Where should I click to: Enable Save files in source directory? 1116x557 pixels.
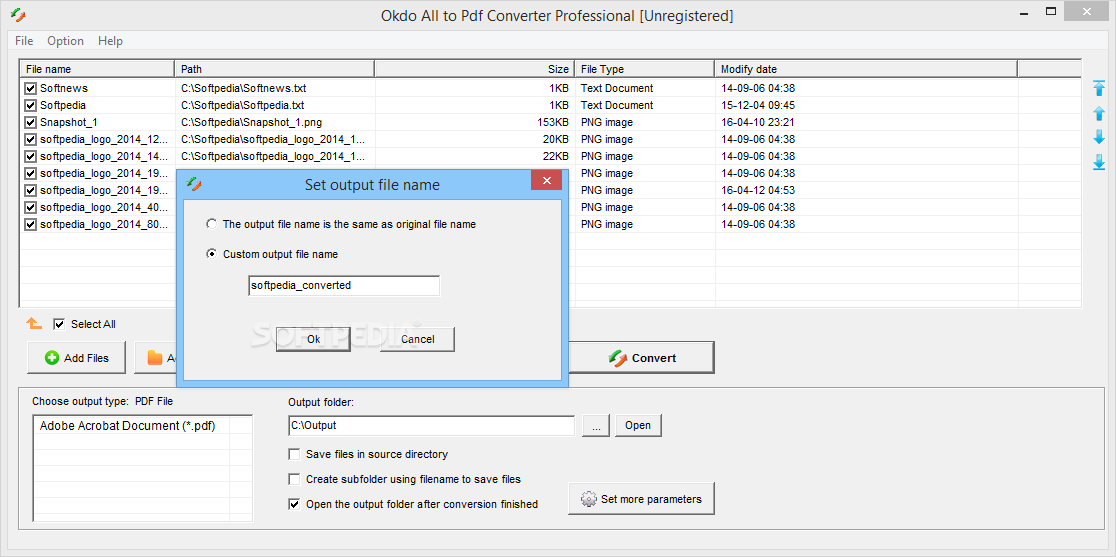pos(294,454)
